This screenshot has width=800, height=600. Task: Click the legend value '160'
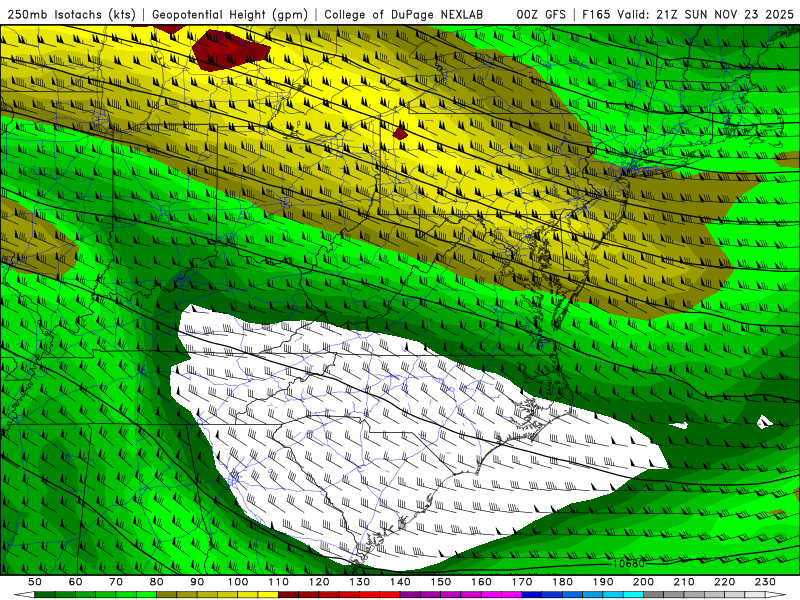tap(481, 582)
